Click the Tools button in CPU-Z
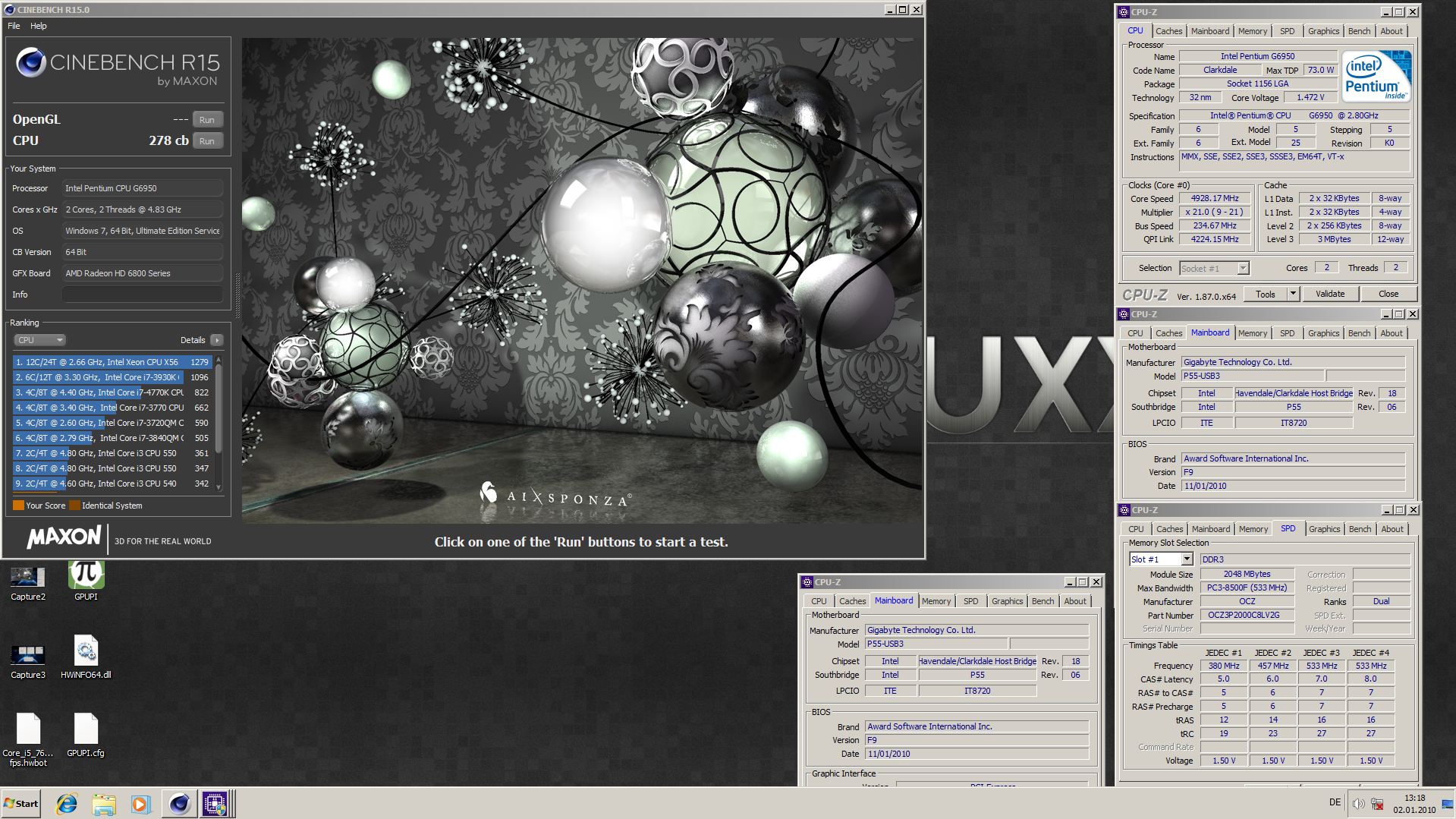This screenshot has height=819, width=1456. 1265,294
